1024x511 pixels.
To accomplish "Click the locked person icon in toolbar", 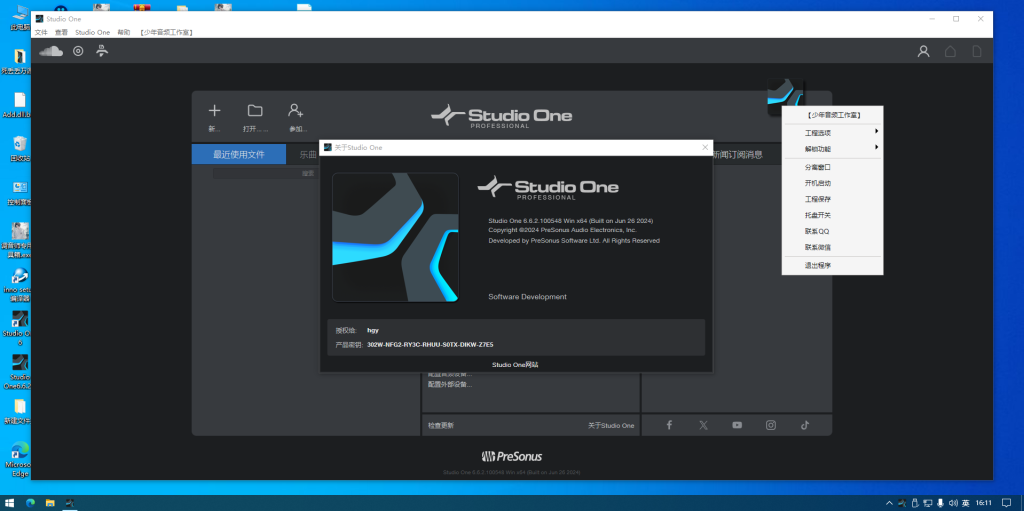I will [102, 50].
